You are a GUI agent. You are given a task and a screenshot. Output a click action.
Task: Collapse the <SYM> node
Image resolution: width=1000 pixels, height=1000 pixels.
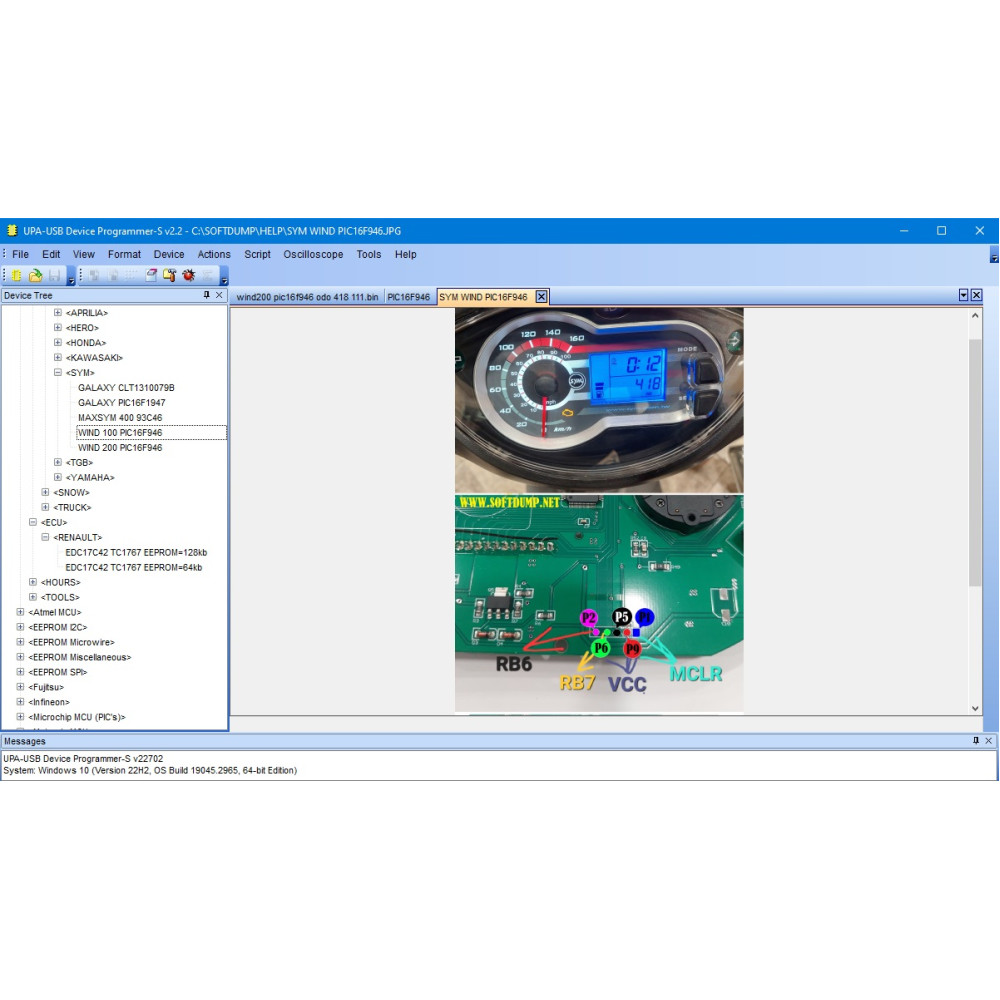(x=57, y=372)
